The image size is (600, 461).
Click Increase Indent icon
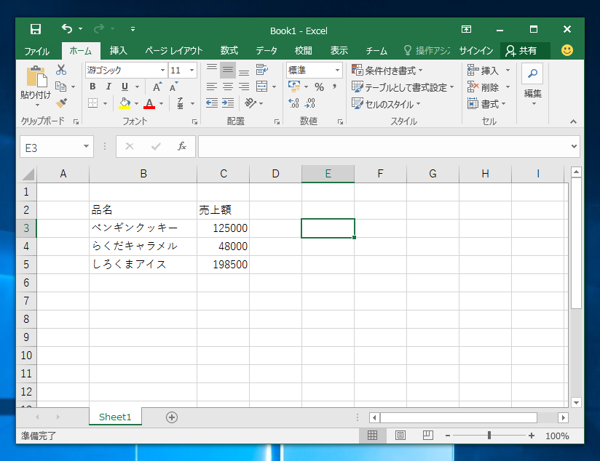(228, 103)
